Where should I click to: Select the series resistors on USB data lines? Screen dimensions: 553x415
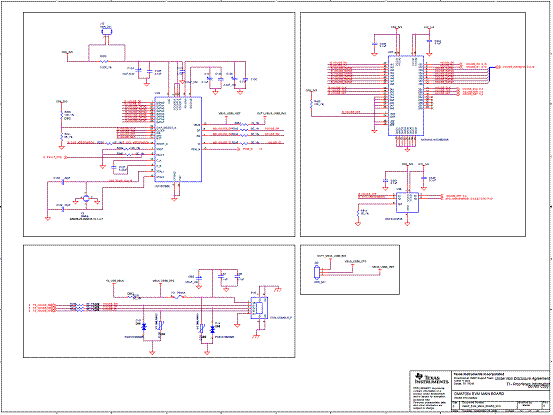(80, 307)
